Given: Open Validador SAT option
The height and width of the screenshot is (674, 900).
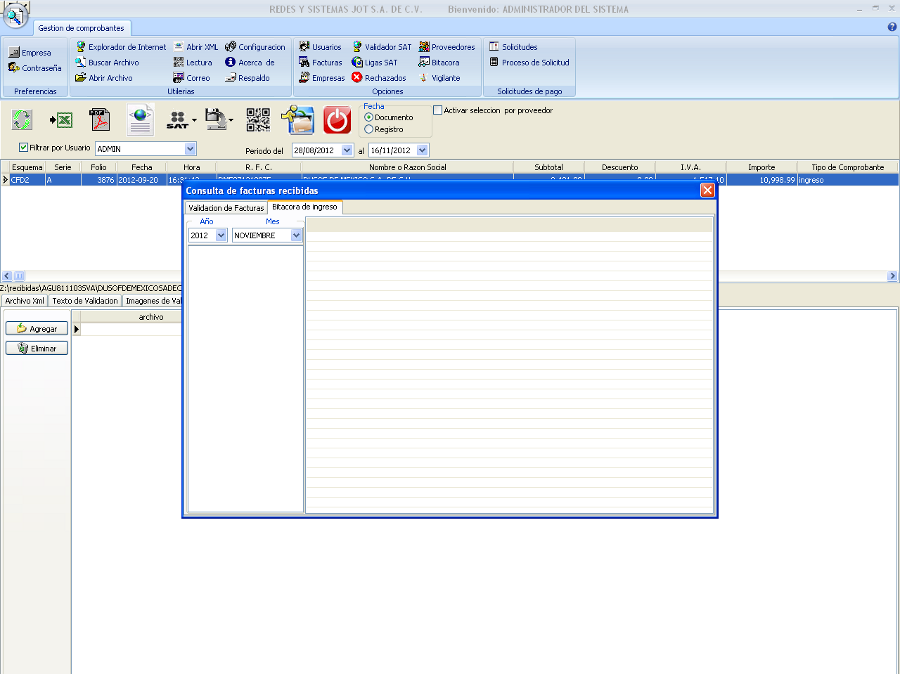Looking at the screenshot, I should [x=381, y=47].
